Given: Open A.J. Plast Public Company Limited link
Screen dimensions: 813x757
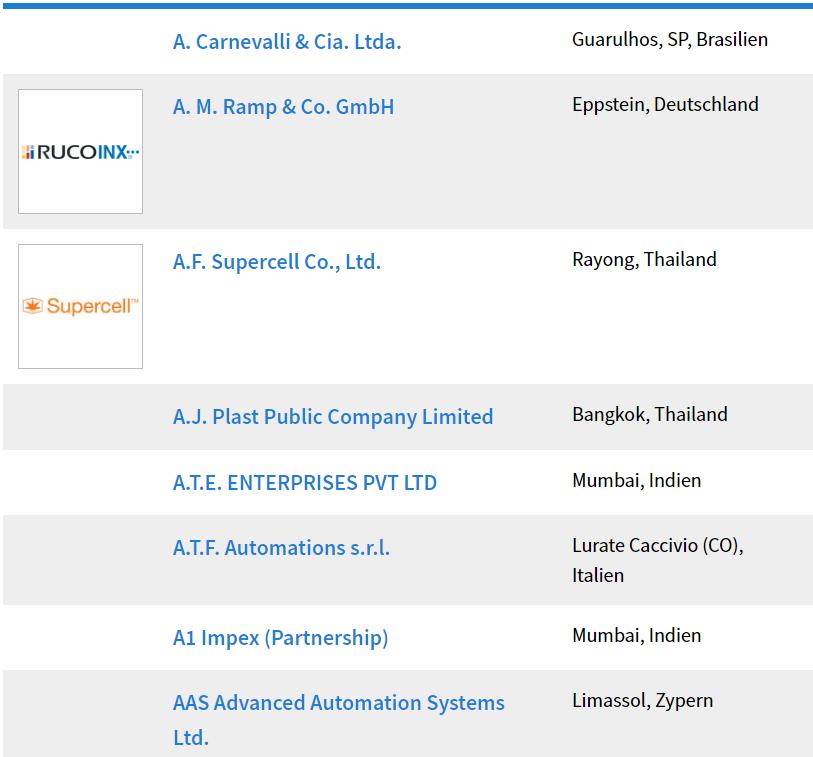Looking at the screenshot, I should tap(333, 417).
